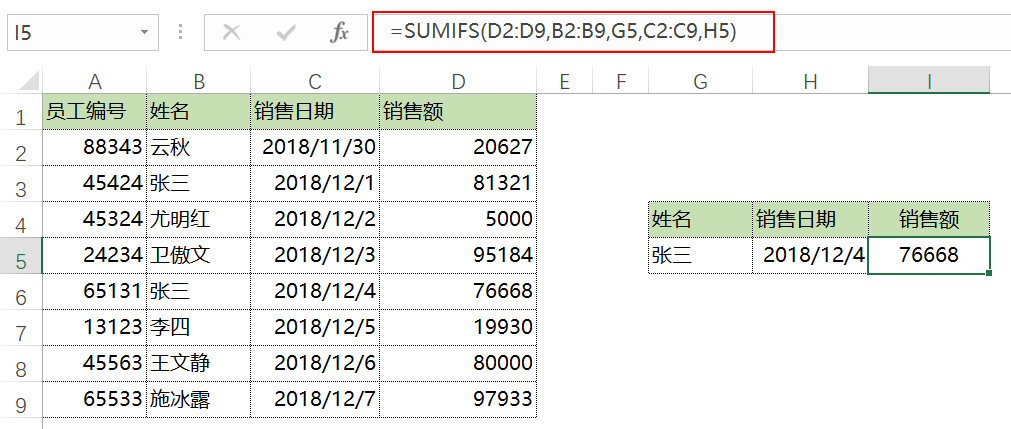The height and width of the screenshot is (429, 1011).
Task: Select column D header
Action: coord(458,81)
